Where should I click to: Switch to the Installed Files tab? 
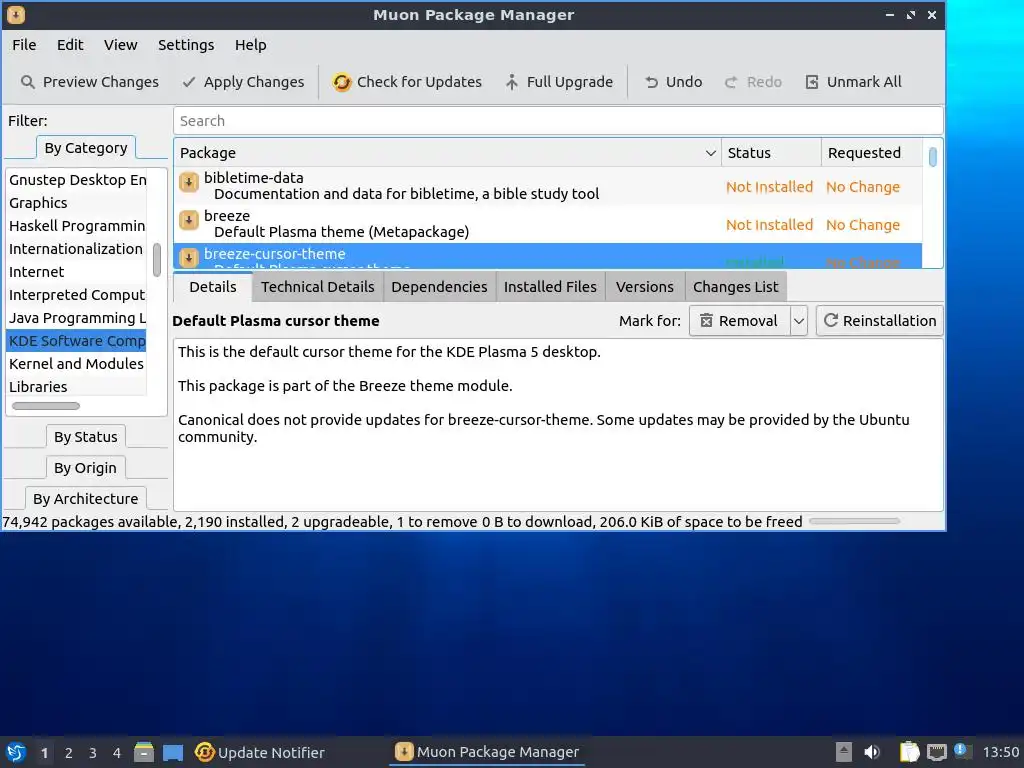pyautogui.click(x=551, y=287)
